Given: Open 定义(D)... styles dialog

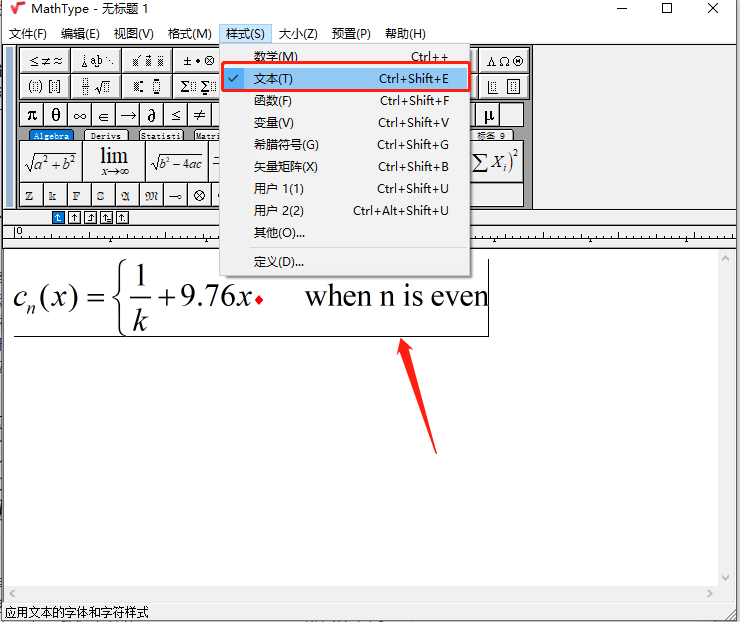Looking at the screenshot, I should click(x=345, y=262).
